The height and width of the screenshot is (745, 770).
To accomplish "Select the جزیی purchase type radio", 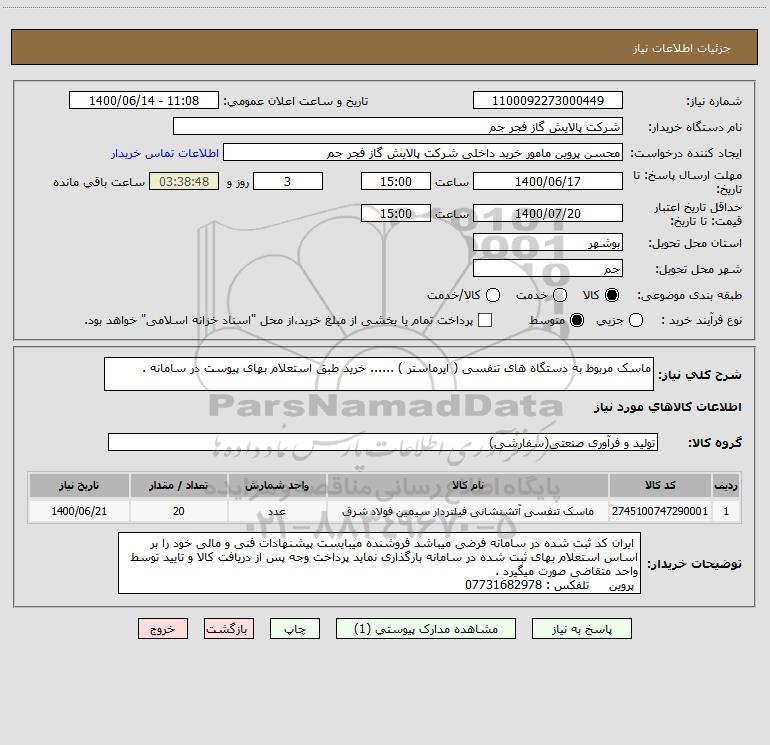I will click(635, 320).
